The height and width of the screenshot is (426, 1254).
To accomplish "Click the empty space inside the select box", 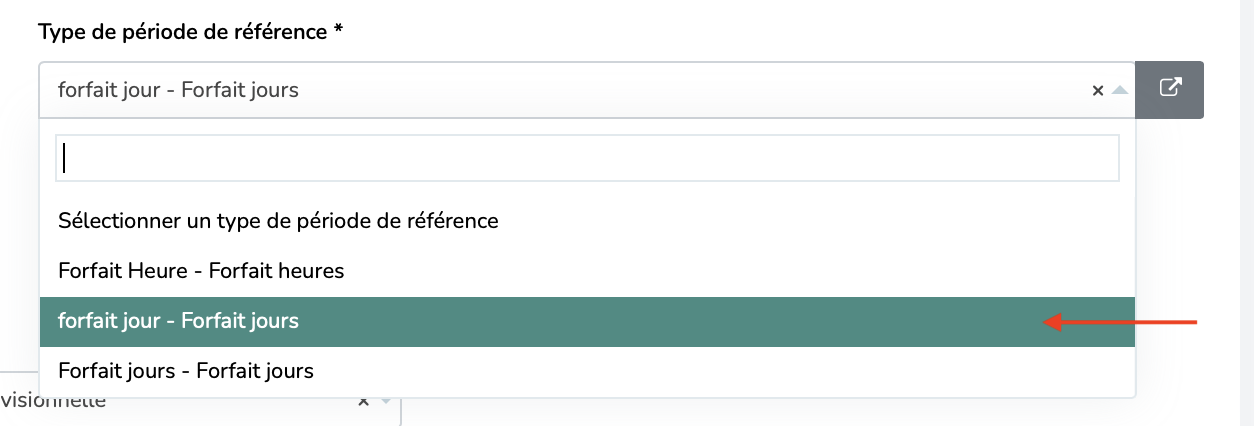I will pyautogui.click(x=690, y=90).
